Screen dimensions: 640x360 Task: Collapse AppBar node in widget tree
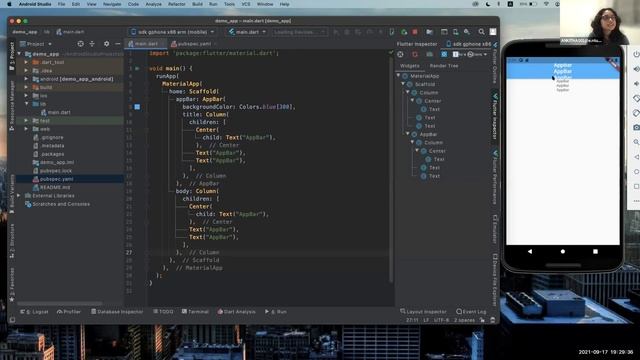408,134
